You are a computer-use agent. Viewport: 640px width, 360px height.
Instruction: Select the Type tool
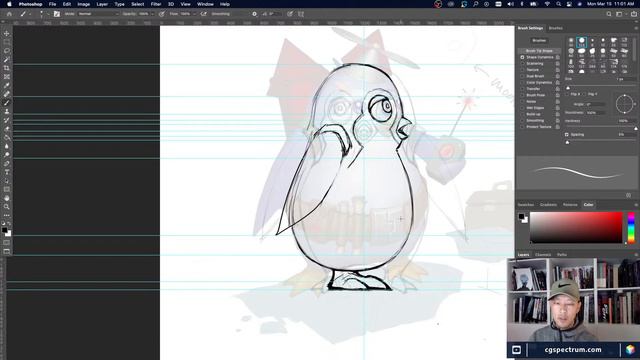[x=7, y=172]
